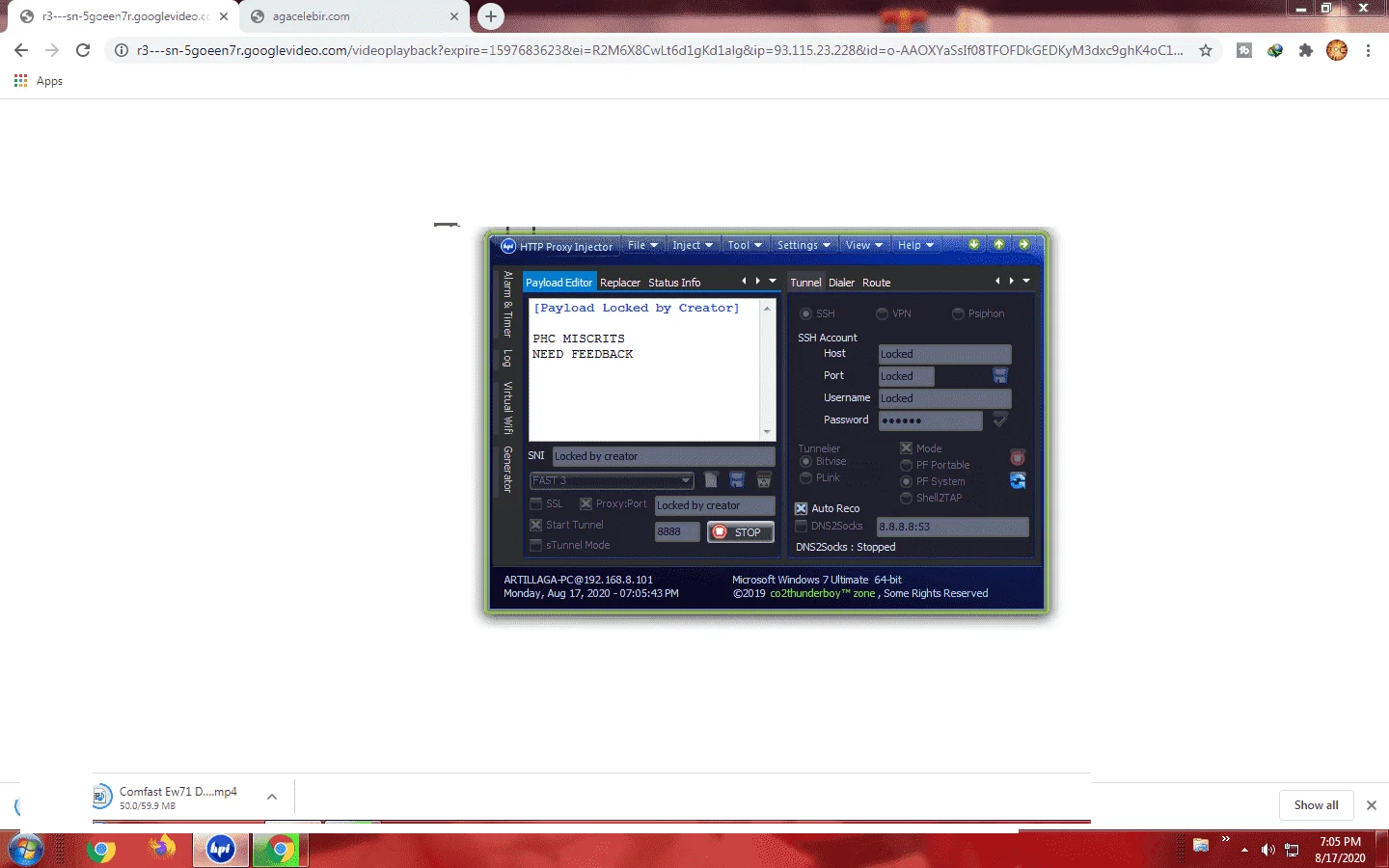
Task: Bookmark this page with the star icon
Action: (1206, 50)
